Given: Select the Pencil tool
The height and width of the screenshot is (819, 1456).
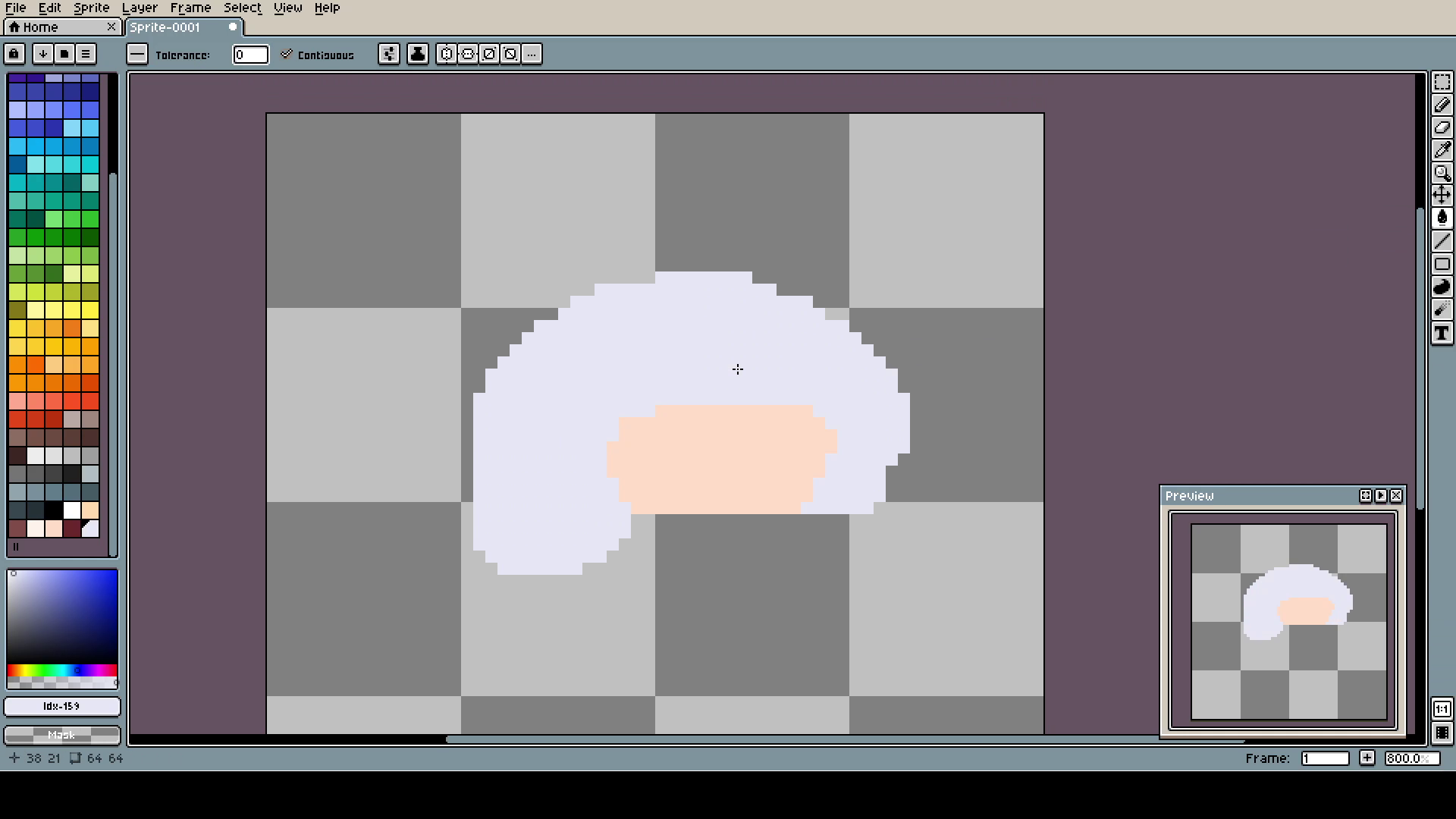Looking at the screenshot, I should click(1442, 105).
